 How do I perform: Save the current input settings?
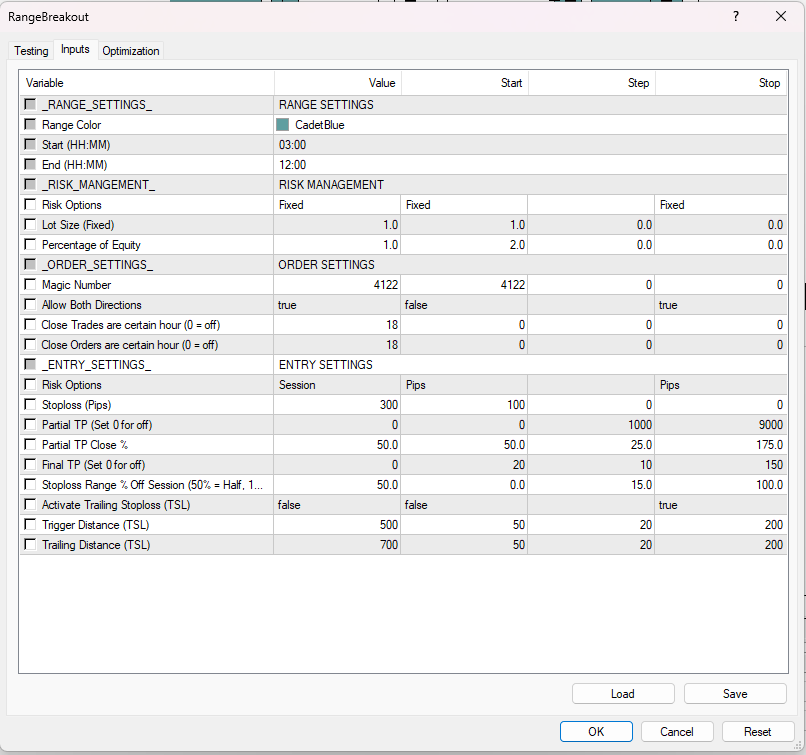click(x=734, y=693)
